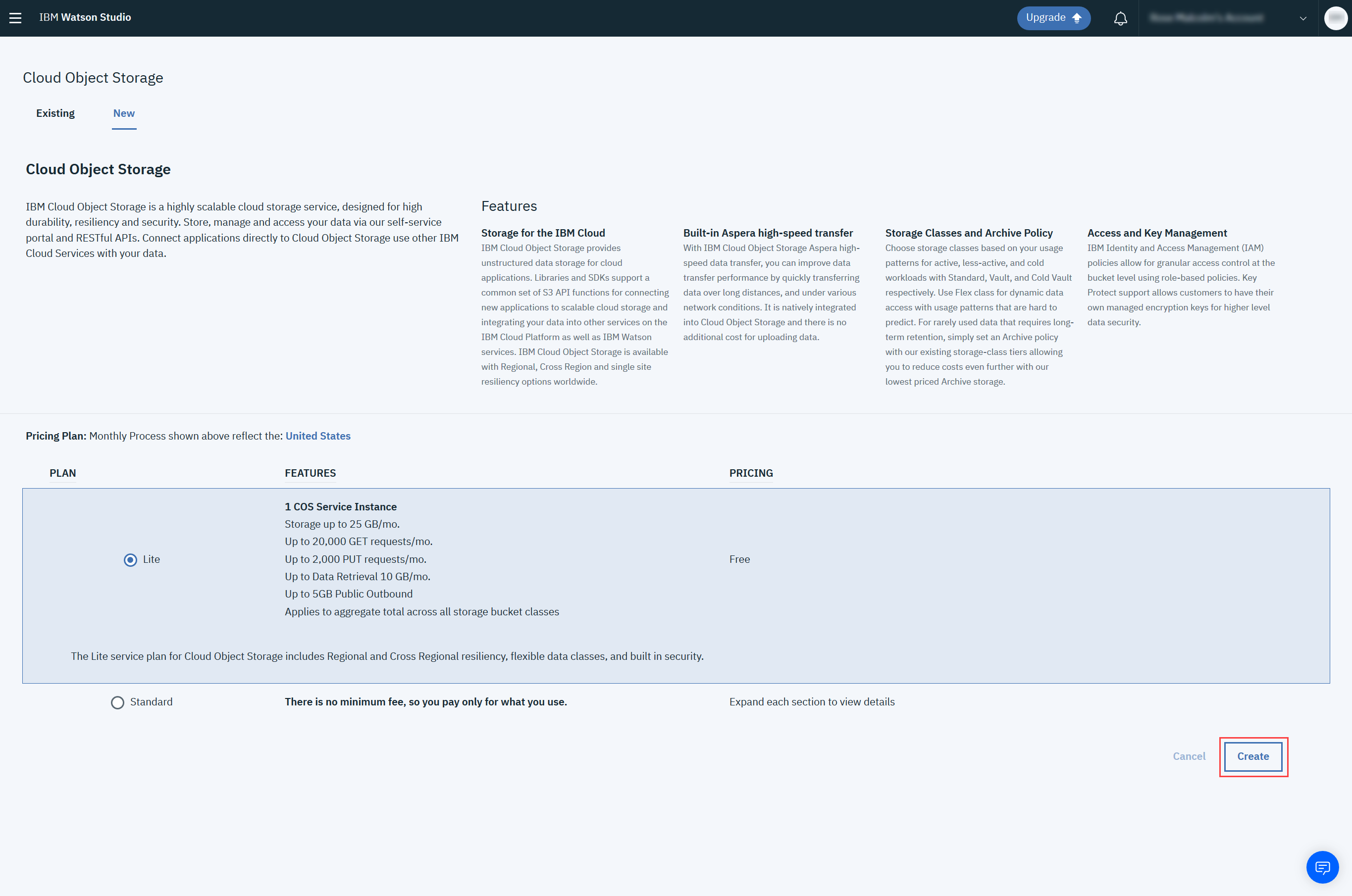Click the Standard plan pricing details text

811,702
